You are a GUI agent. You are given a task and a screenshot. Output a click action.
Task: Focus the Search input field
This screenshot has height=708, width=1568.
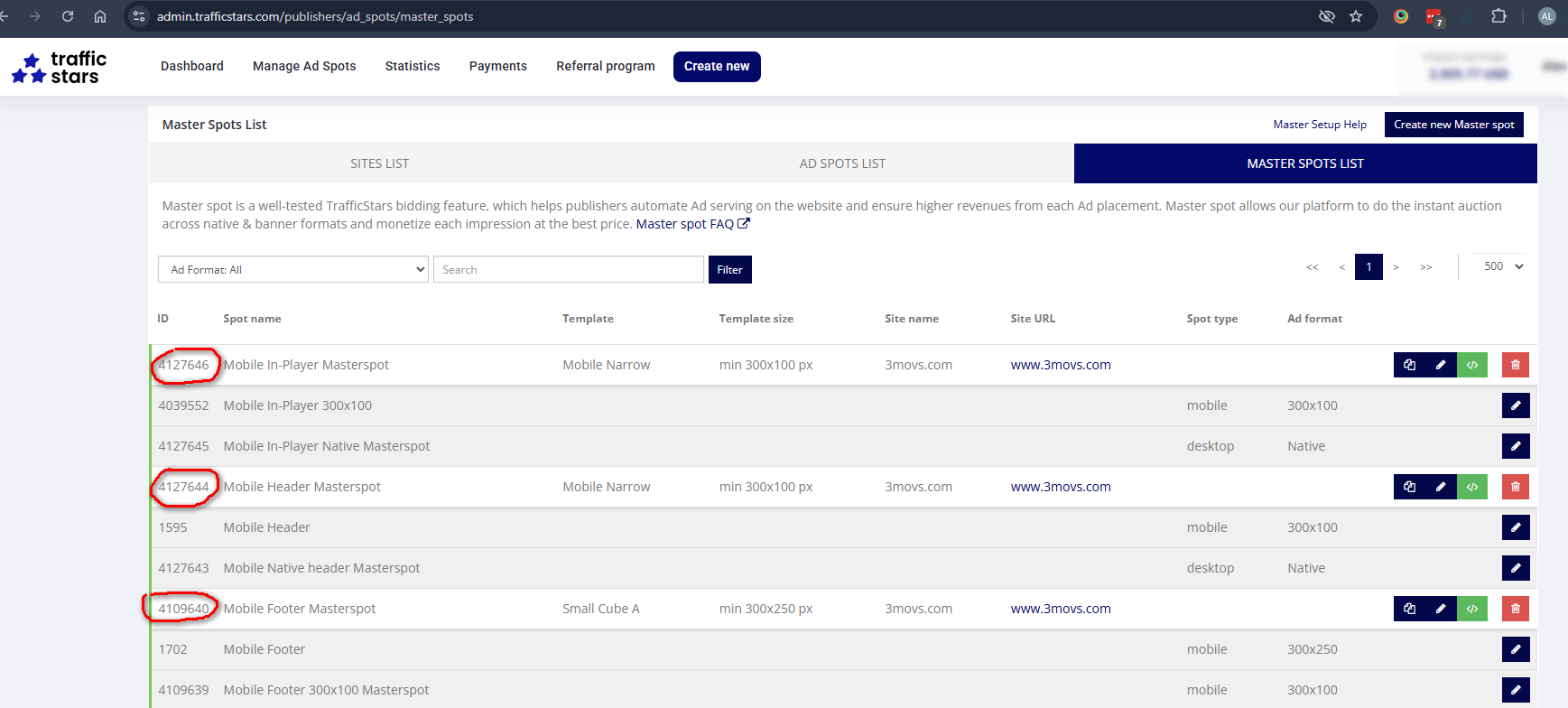click(569, 269)
